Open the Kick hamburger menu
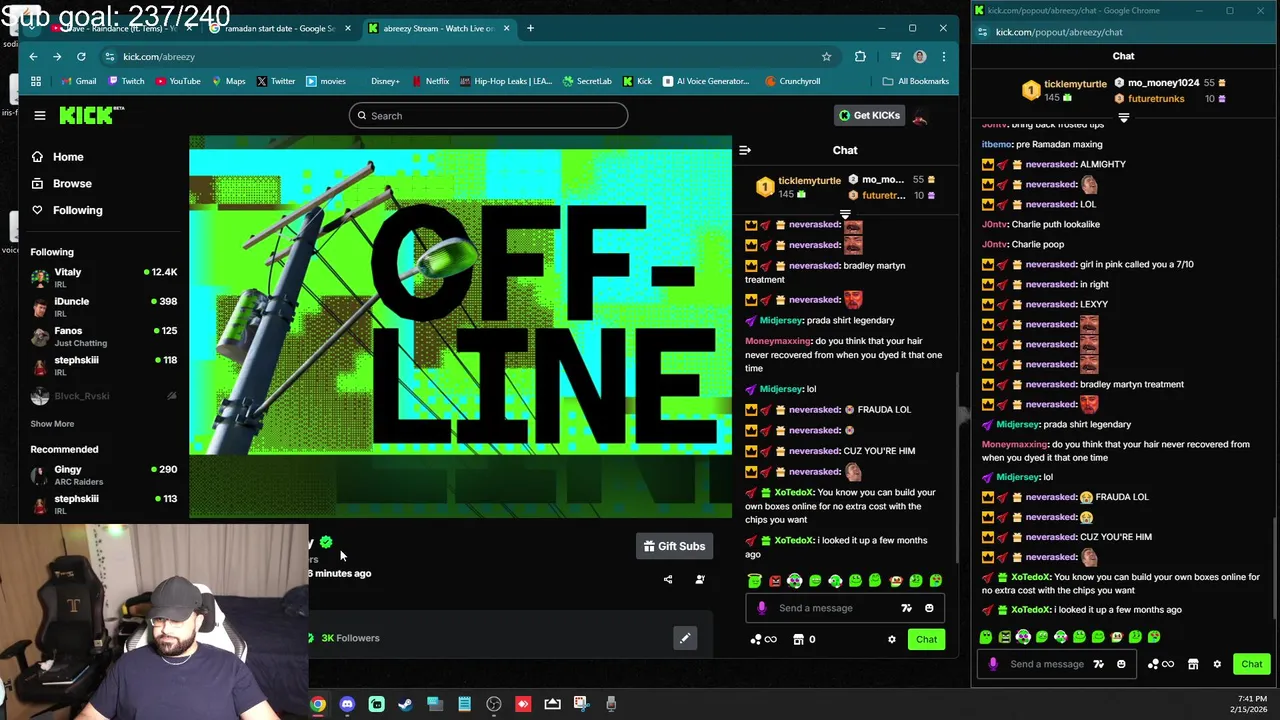The image size is (1280, 720). pyautogui.click(x=40, y=116)
